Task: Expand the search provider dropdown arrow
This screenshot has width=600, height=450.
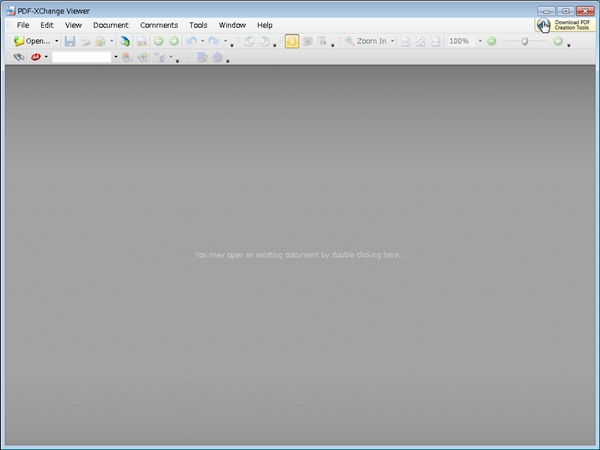Action: [46, 57]
